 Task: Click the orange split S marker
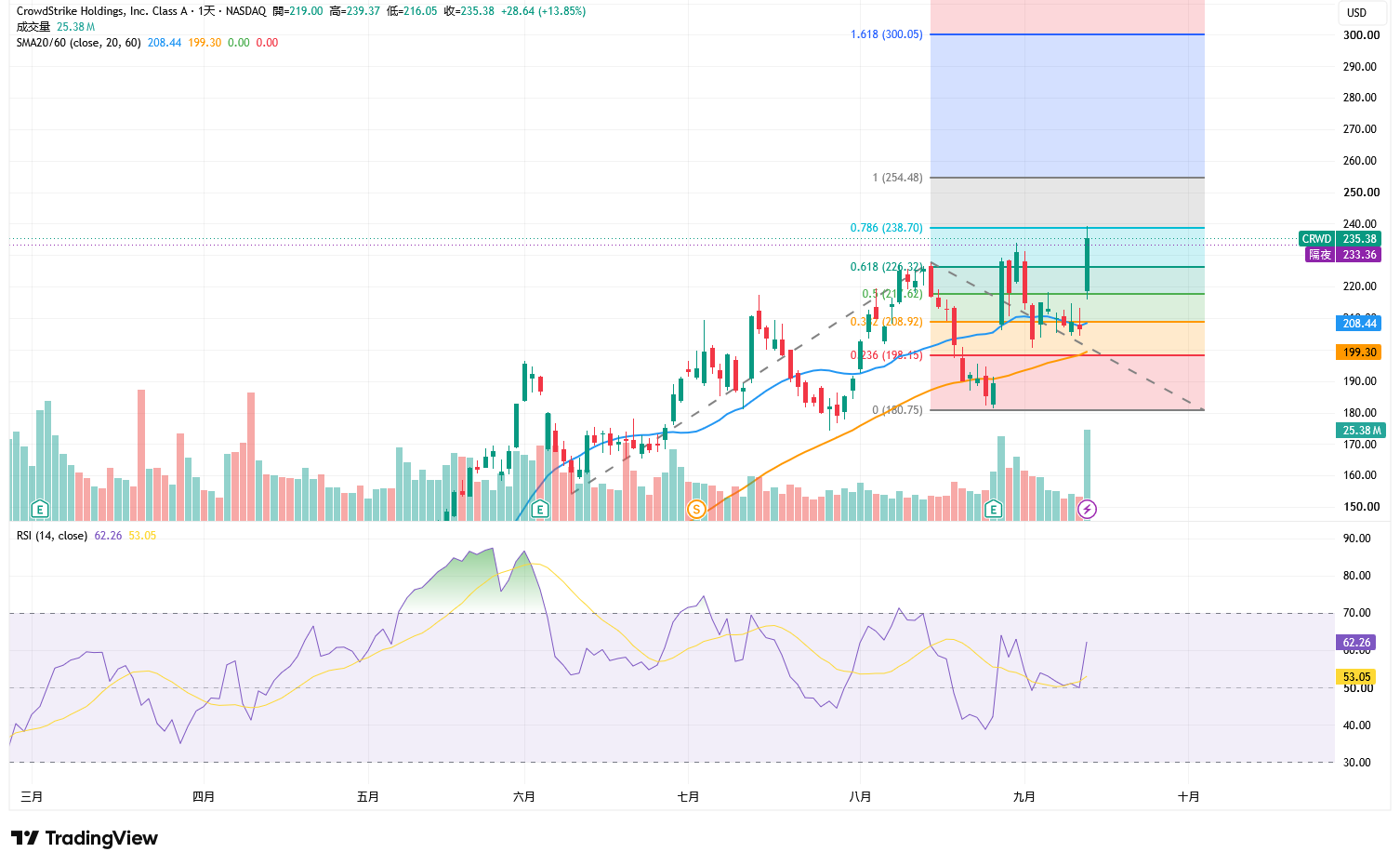tap(695, 509)
